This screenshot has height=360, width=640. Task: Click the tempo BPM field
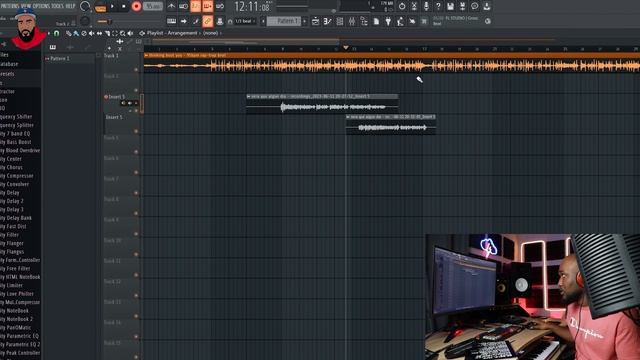tap(153, 7)
